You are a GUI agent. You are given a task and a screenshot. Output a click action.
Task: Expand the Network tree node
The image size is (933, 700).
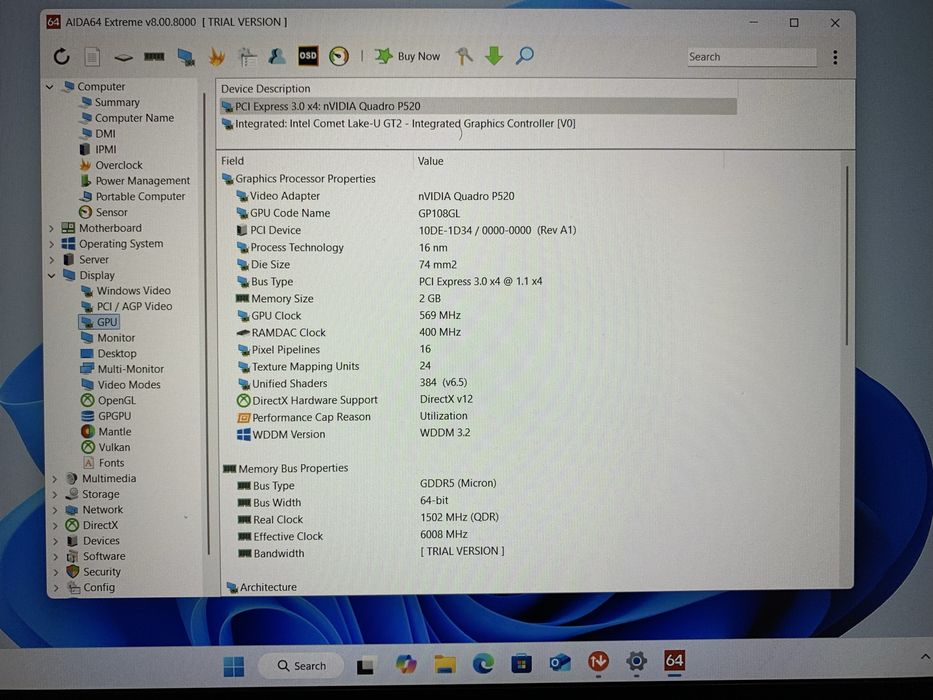coord(55,510)
